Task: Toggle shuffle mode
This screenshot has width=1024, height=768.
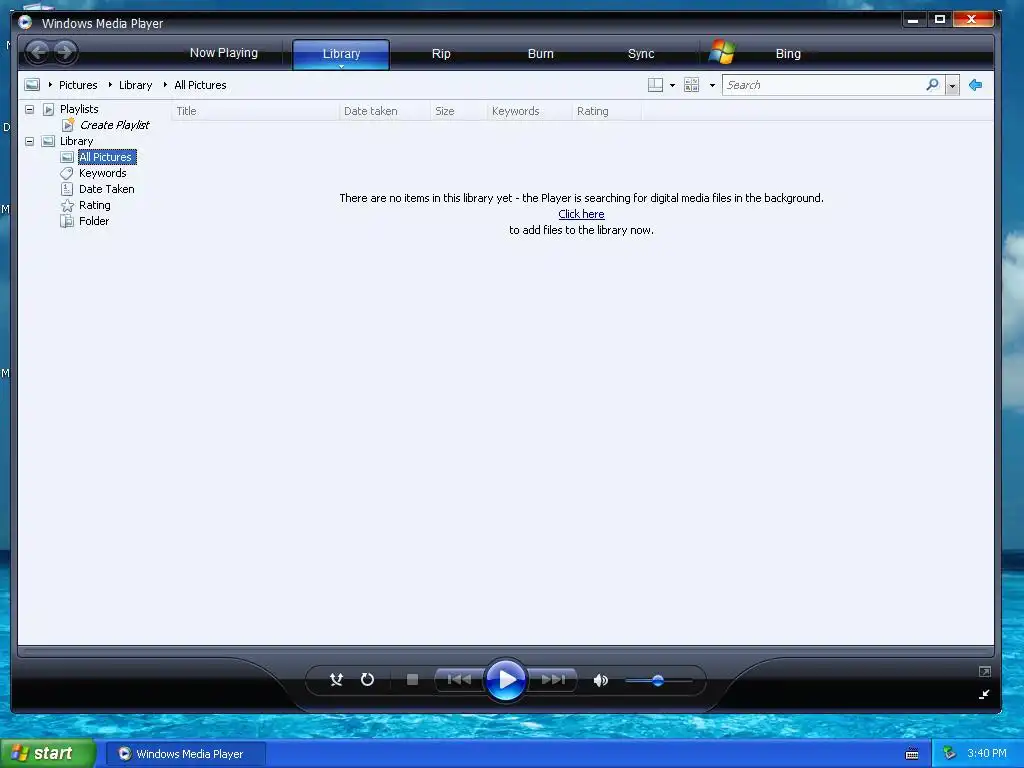Action: point(336,680)
